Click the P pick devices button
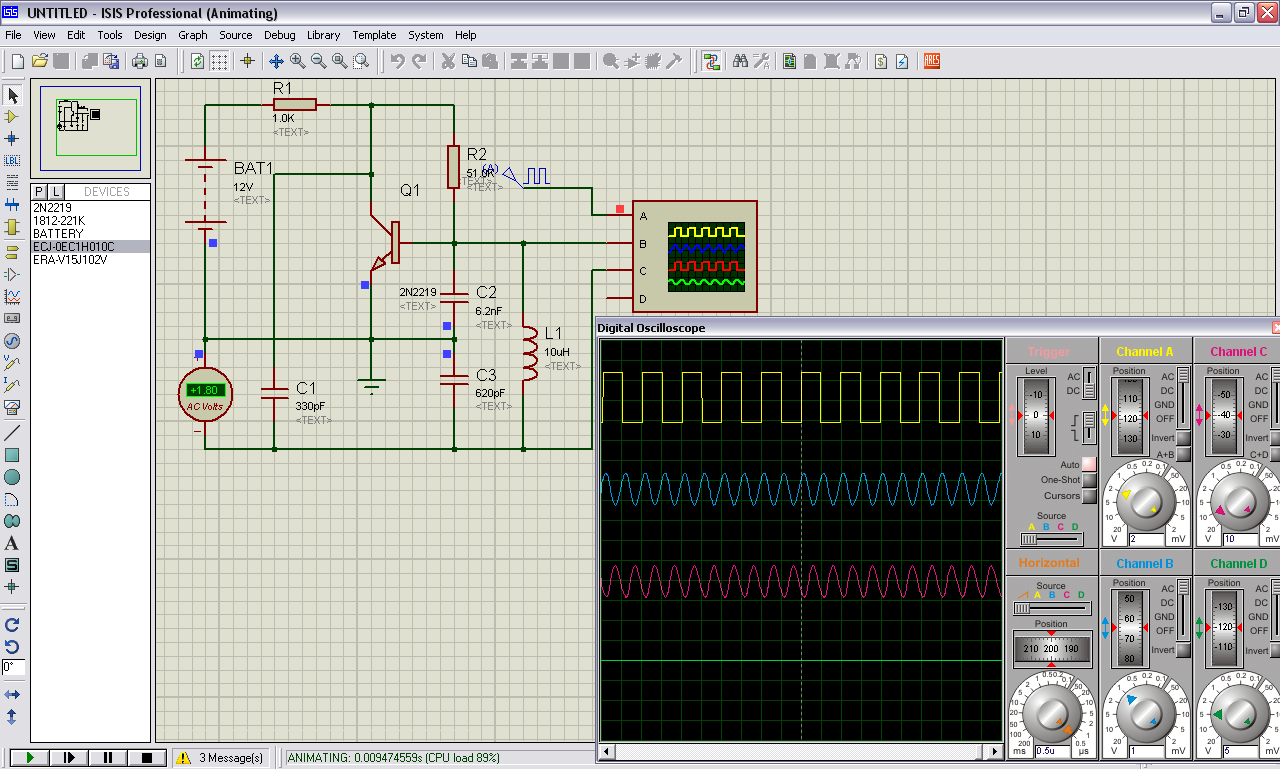Screen dimensions: 1280x769 pos(39,191)
